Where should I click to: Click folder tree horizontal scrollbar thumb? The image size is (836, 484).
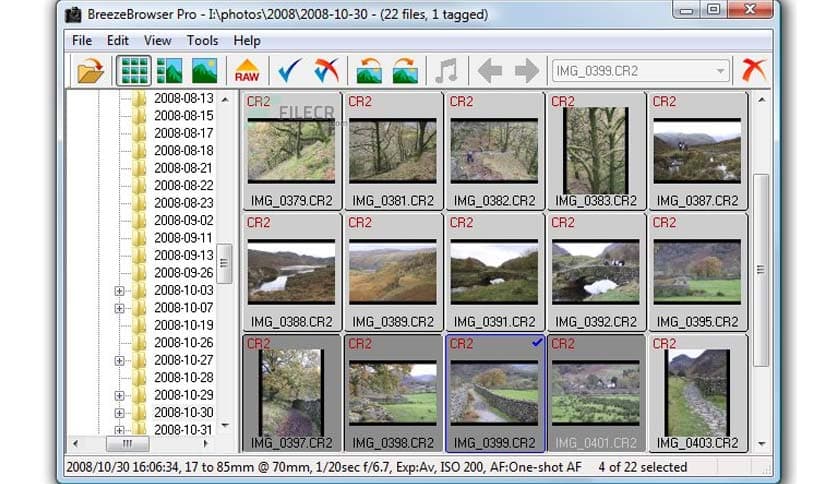pyautogui.click(x=127, y=443)
